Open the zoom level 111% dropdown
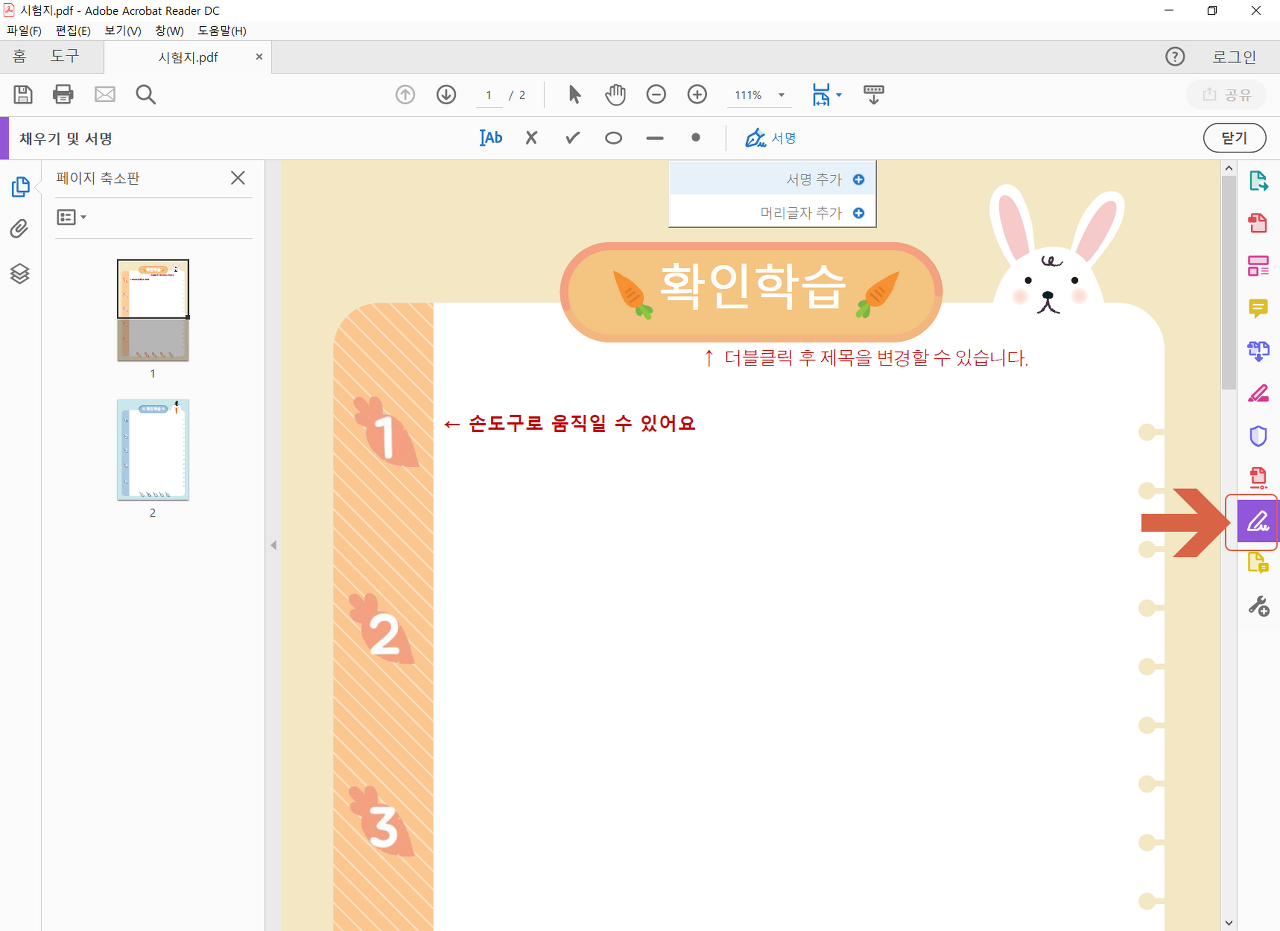This screenshot has height=931, width=1280. tap(759, 95)
